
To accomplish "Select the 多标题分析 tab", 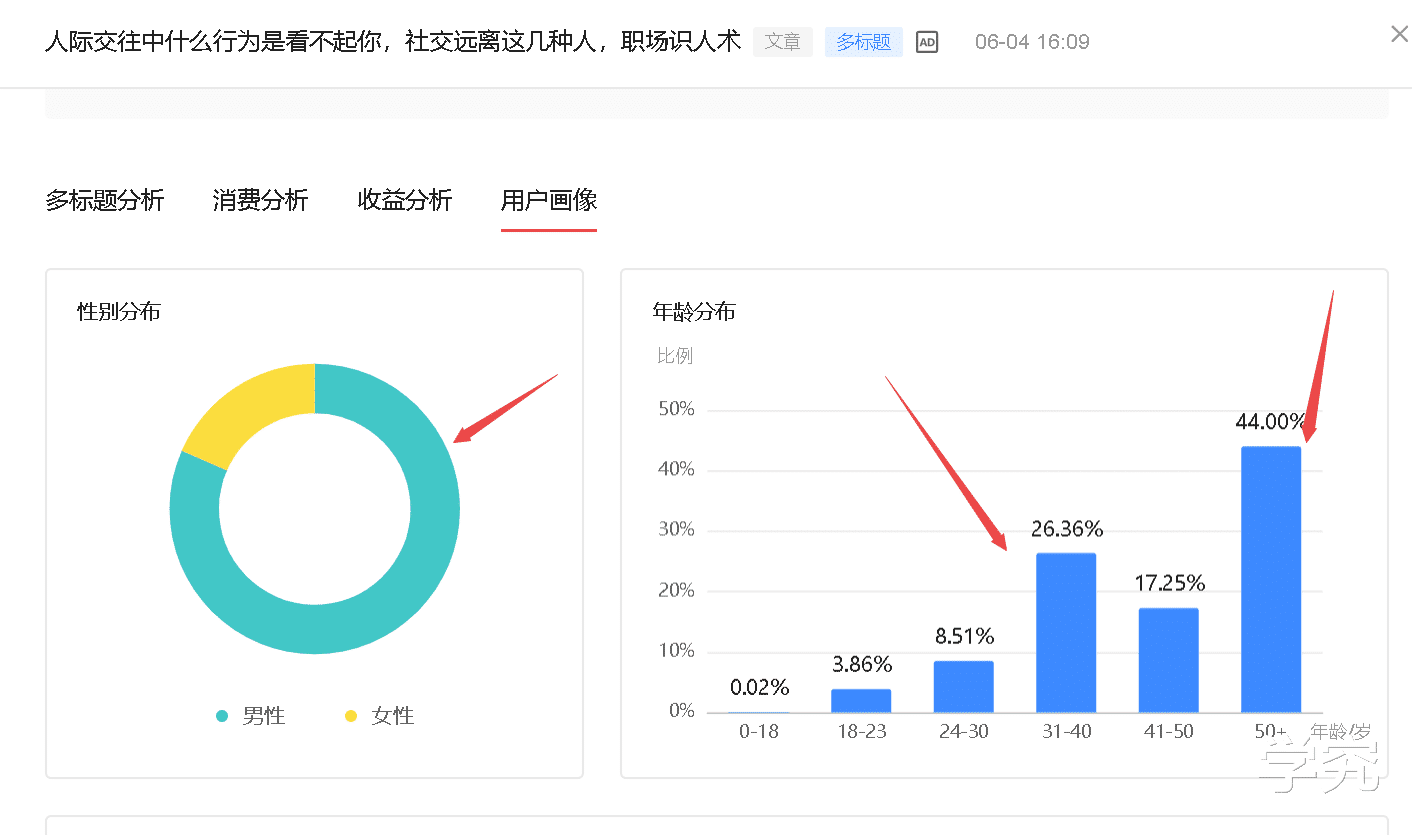I will [104, 200].
